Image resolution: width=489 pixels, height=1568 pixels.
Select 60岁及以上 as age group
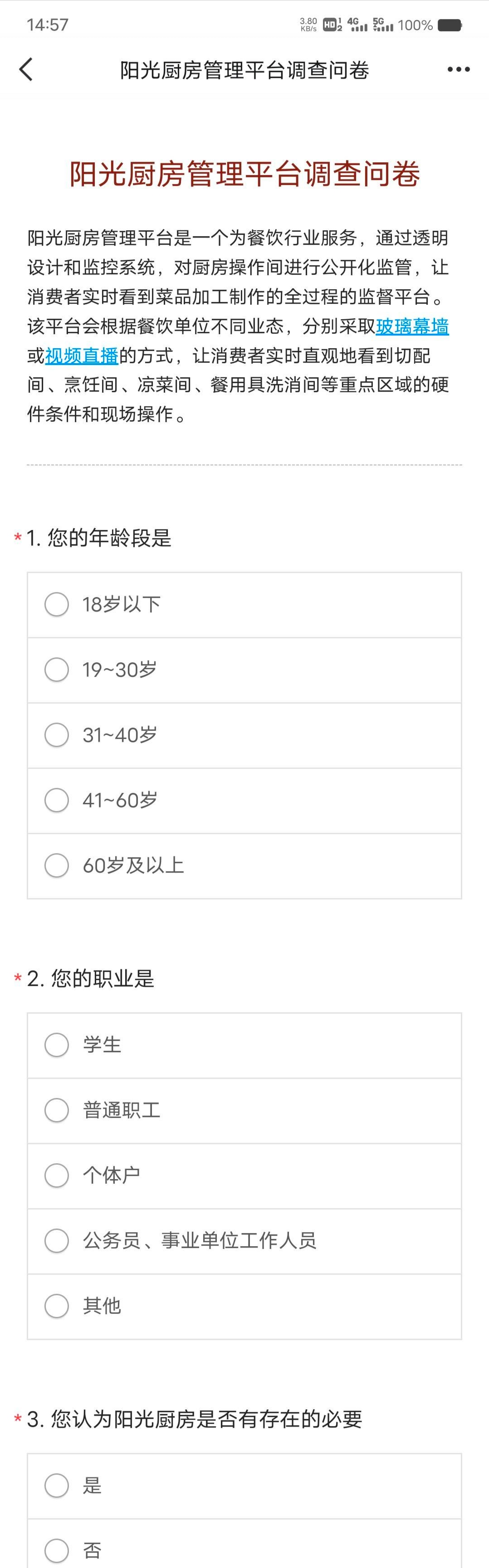(x=57, y=865)
